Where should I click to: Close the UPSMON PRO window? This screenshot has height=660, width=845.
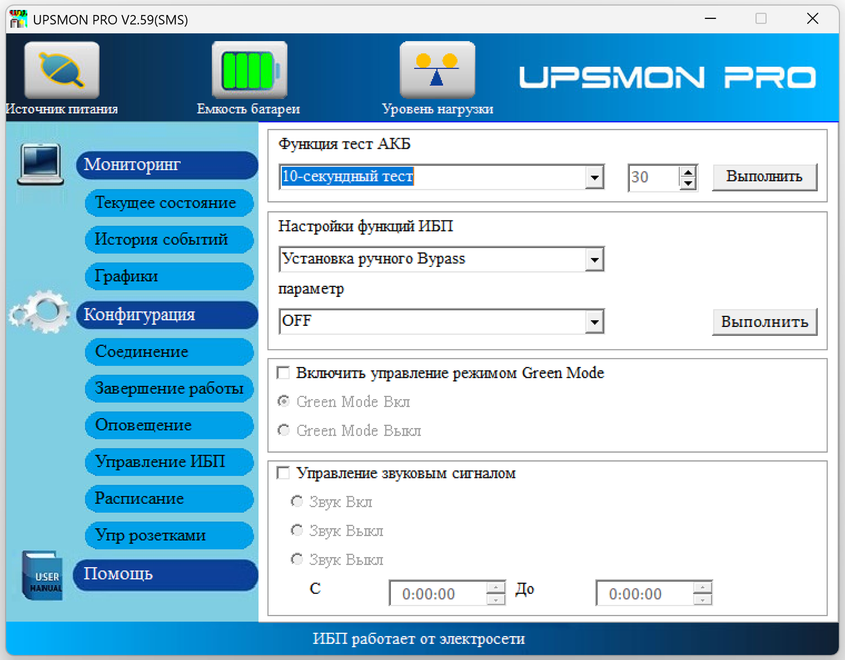pos(813,19)
